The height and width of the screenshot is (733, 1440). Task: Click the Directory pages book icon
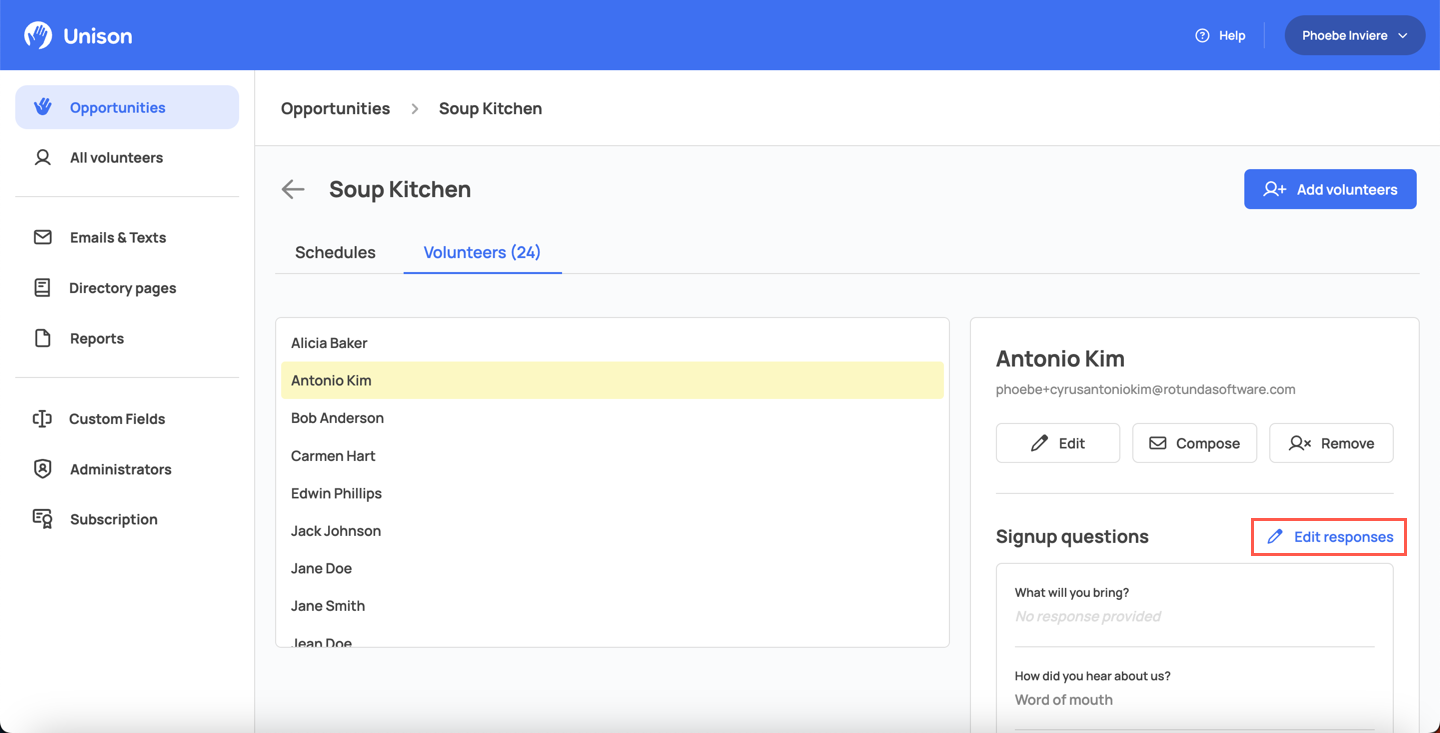42,288
